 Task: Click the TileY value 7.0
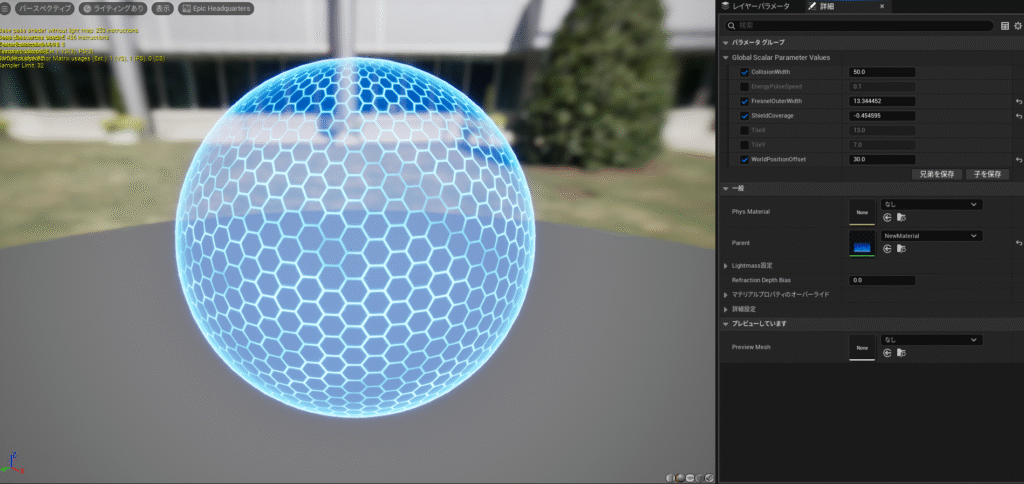pos(882,145)
